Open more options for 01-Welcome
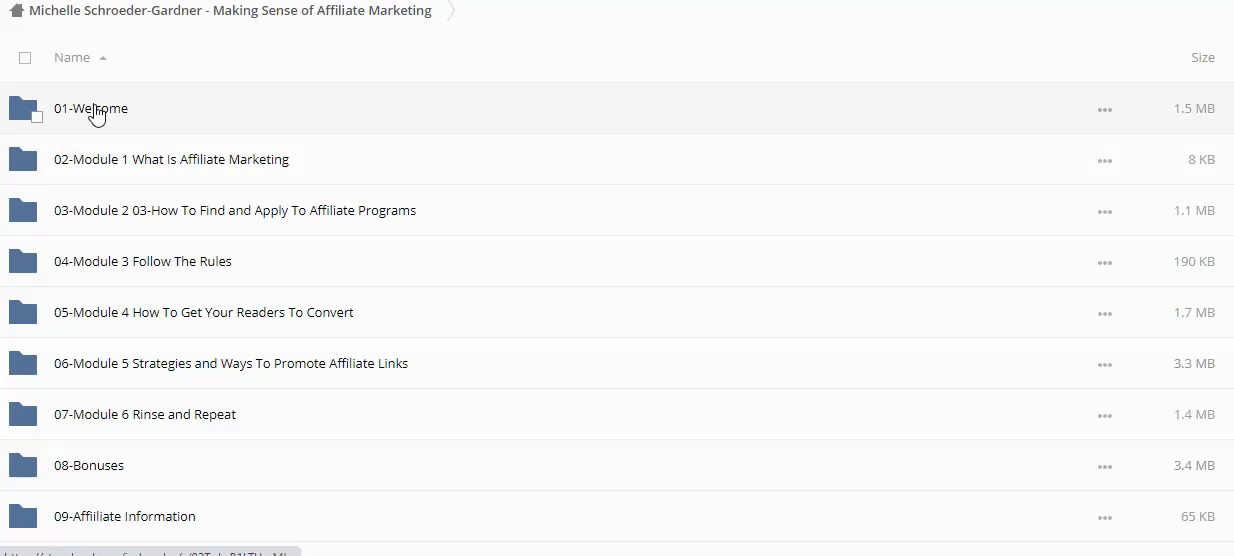The width and height of the screenshot is (1234, 556). tap(1104, 109)
